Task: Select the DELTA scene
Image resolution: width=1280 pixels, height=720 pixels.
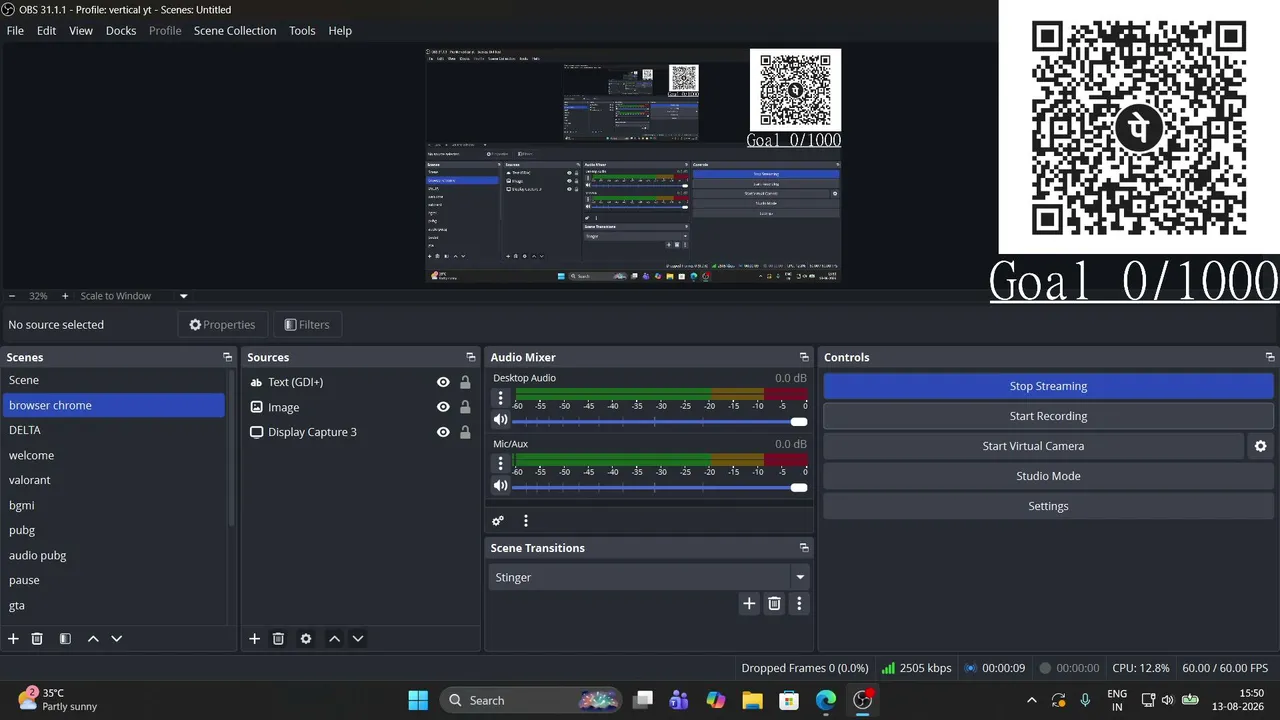Action: click(114, 430)
